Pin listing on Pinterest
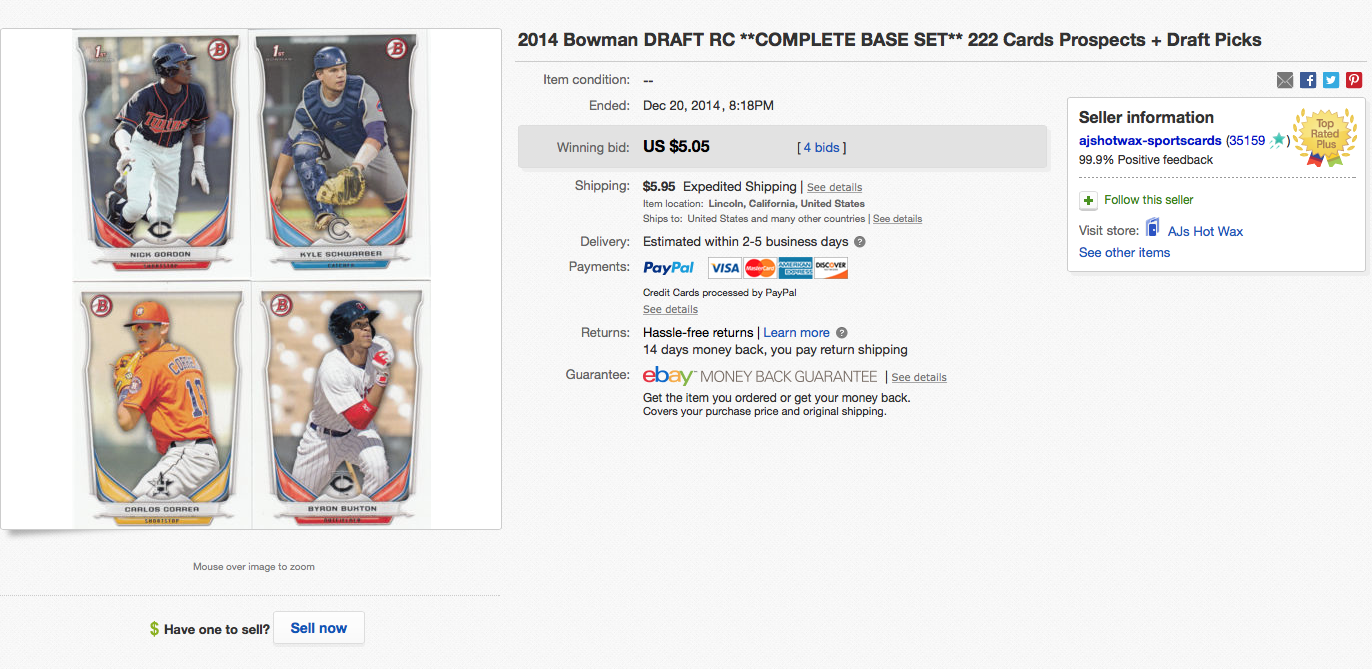 tap(1354, 80)
